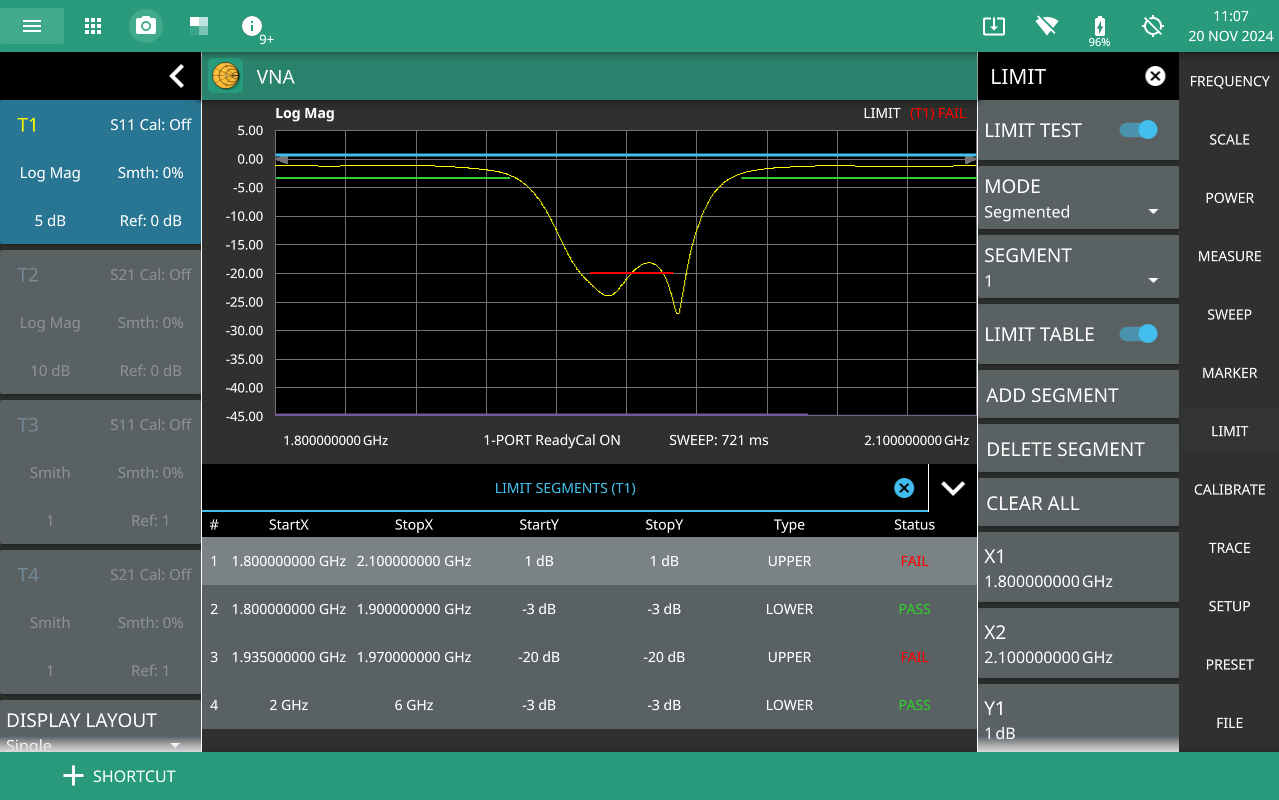Open the SEGMENT number dropdown

point(1078,268)
